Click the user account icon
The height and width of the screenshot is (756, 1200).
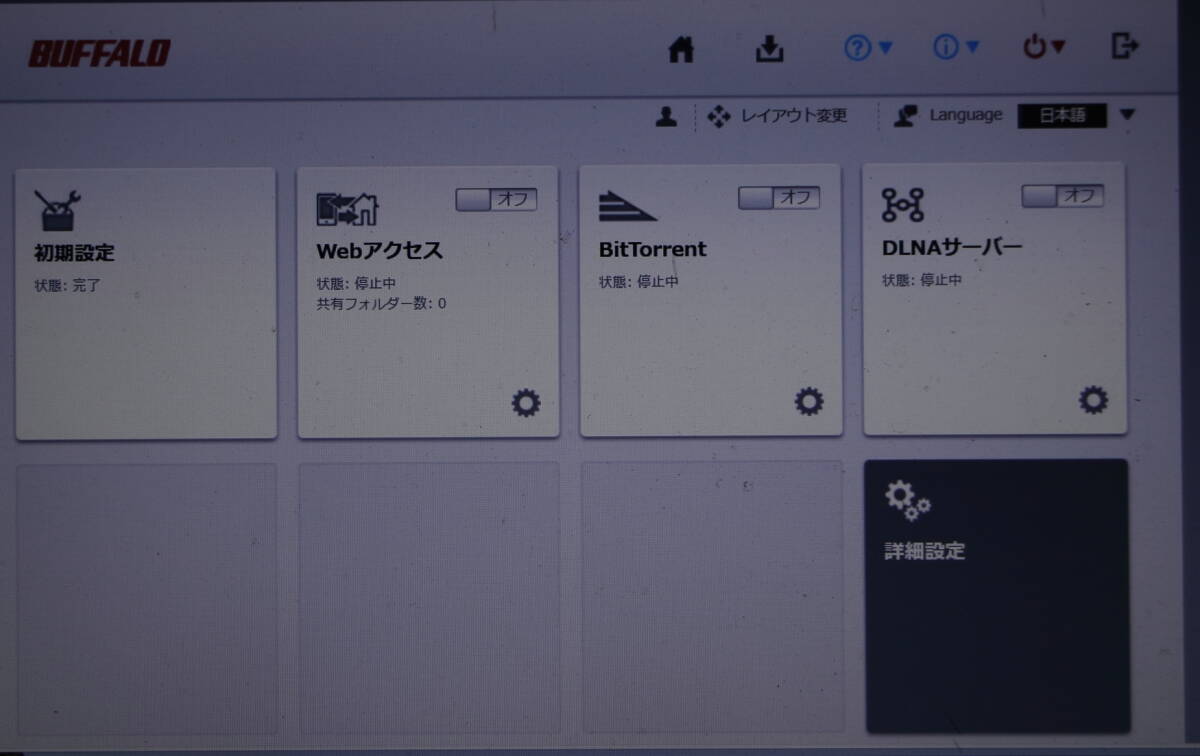pyautogui.click(x=667, y=117)
